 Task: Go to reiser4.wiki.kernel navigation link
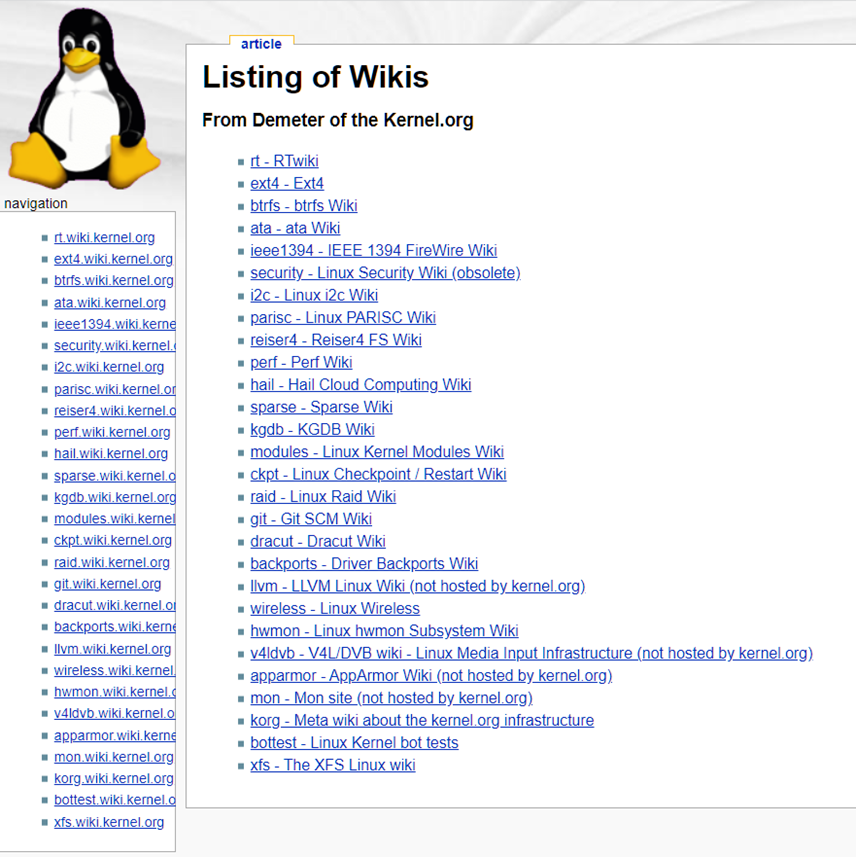[x=115, y=411]
